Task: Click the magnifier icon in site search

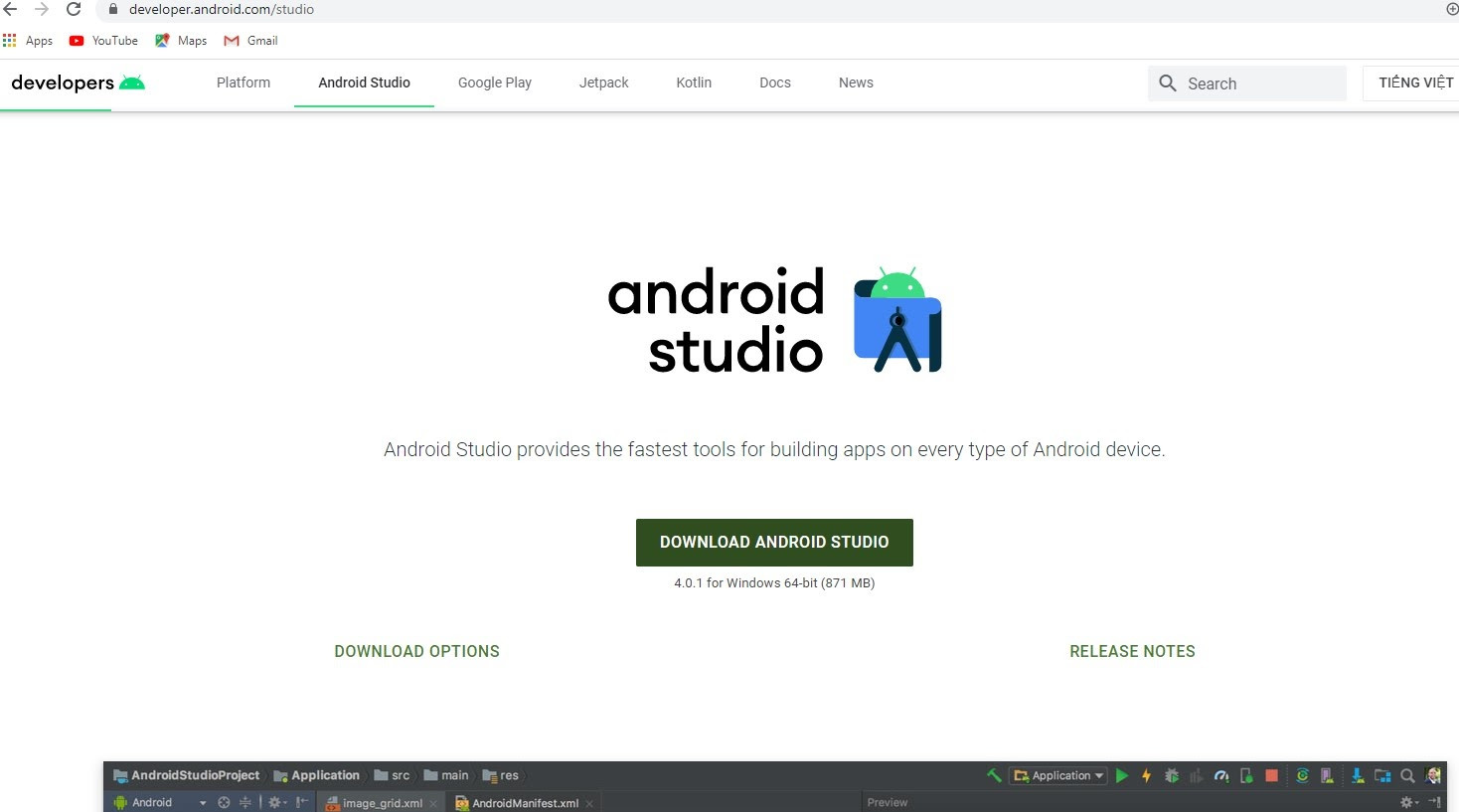Action: pos(1168,83)
